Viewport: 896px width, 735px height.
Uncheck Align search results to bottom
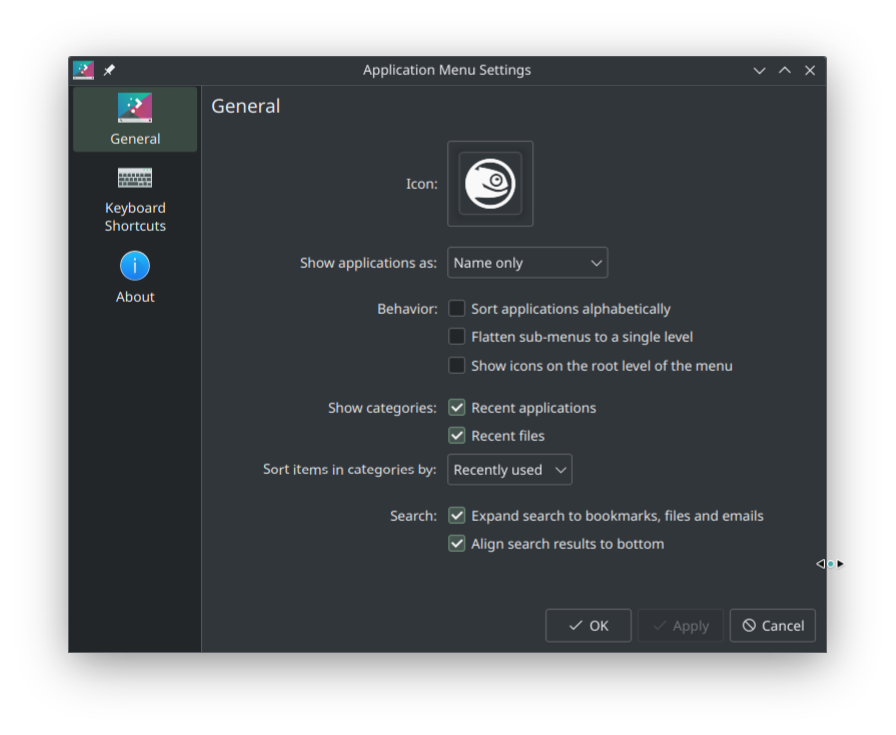click(x=457, y=543)
